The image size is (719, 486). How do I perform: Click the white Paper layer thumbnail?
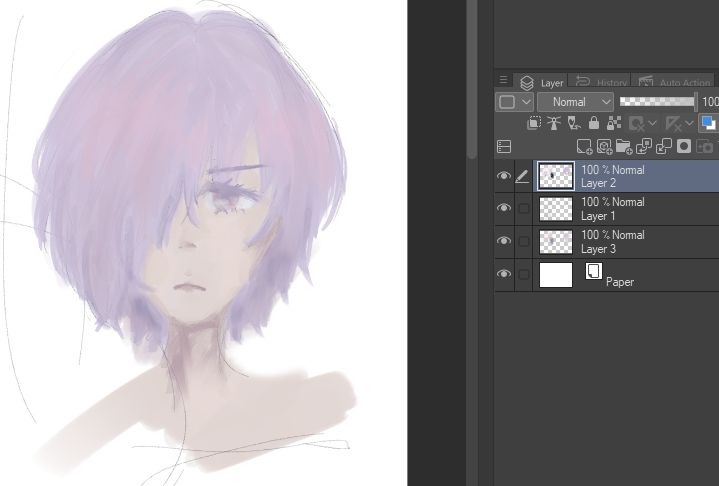[556, 275]
